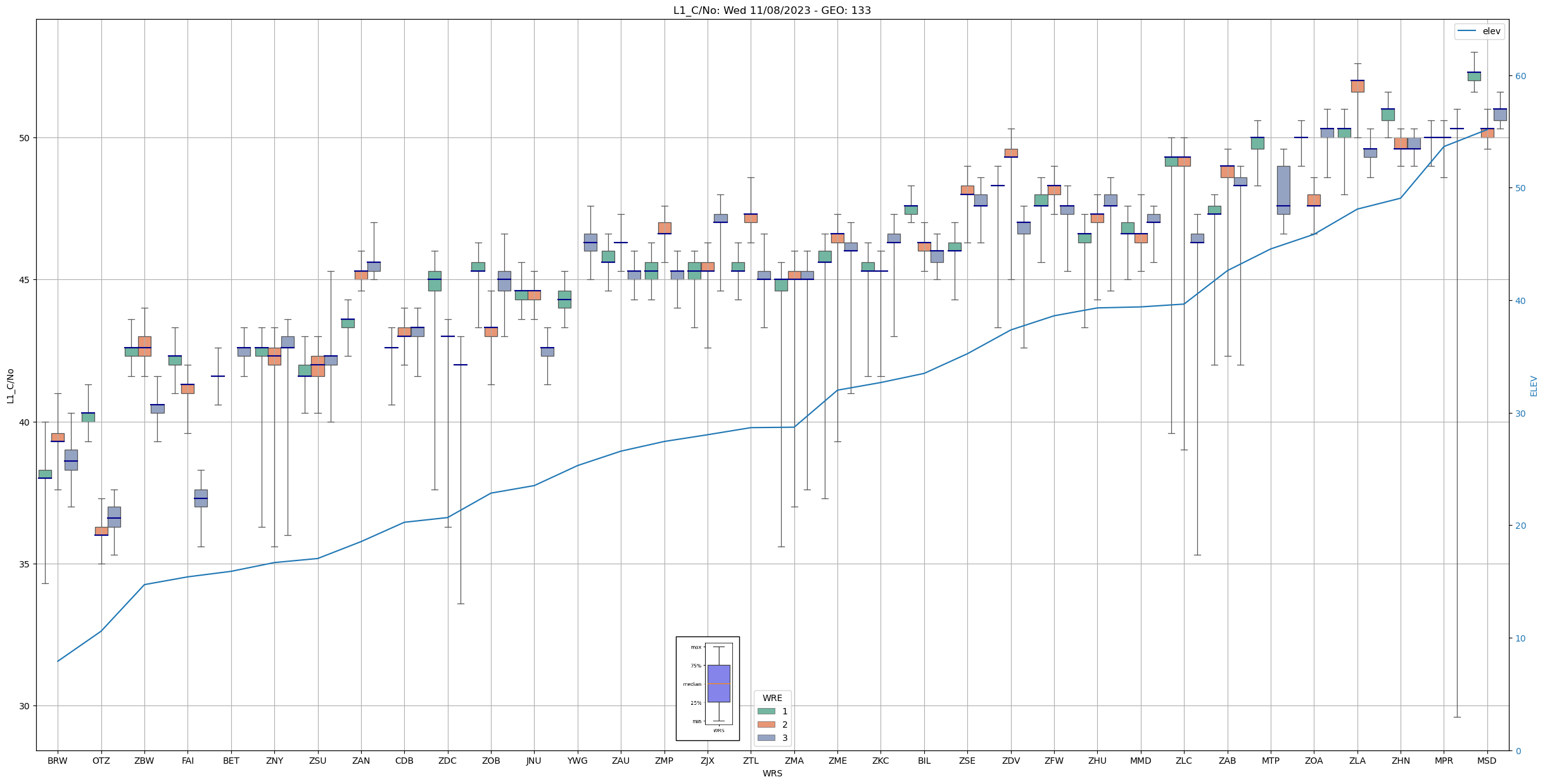
Task: Click the right y-axis tick '60'
Action: [x=1520, y=76]
